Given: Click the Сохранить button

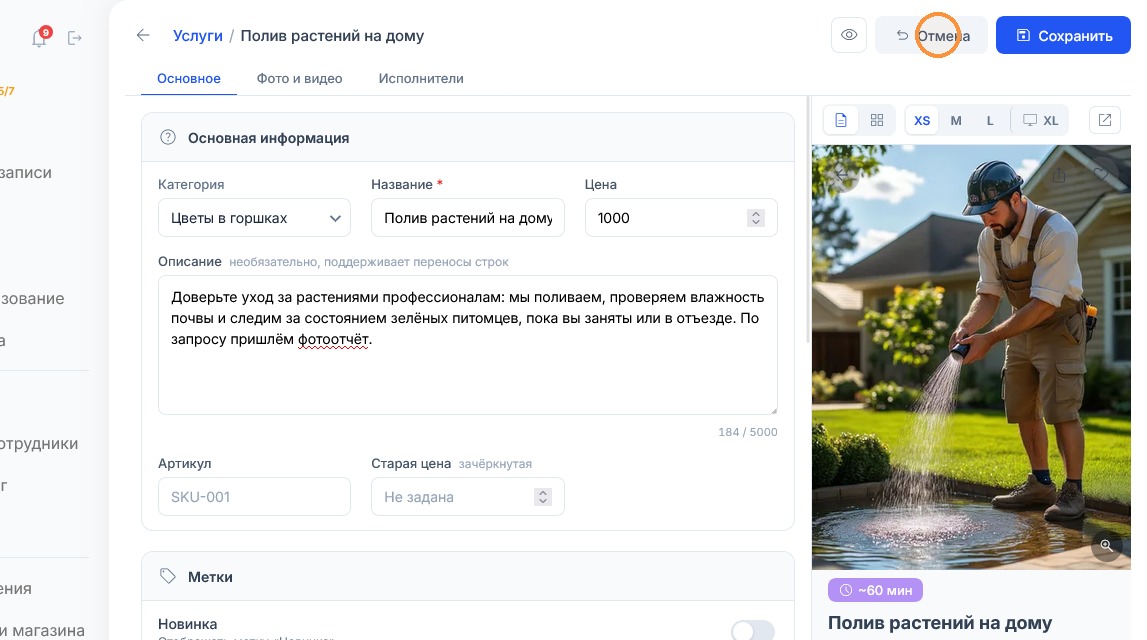Looking at the screenshot, I should pyautogui.click(x=1063, y=35).
